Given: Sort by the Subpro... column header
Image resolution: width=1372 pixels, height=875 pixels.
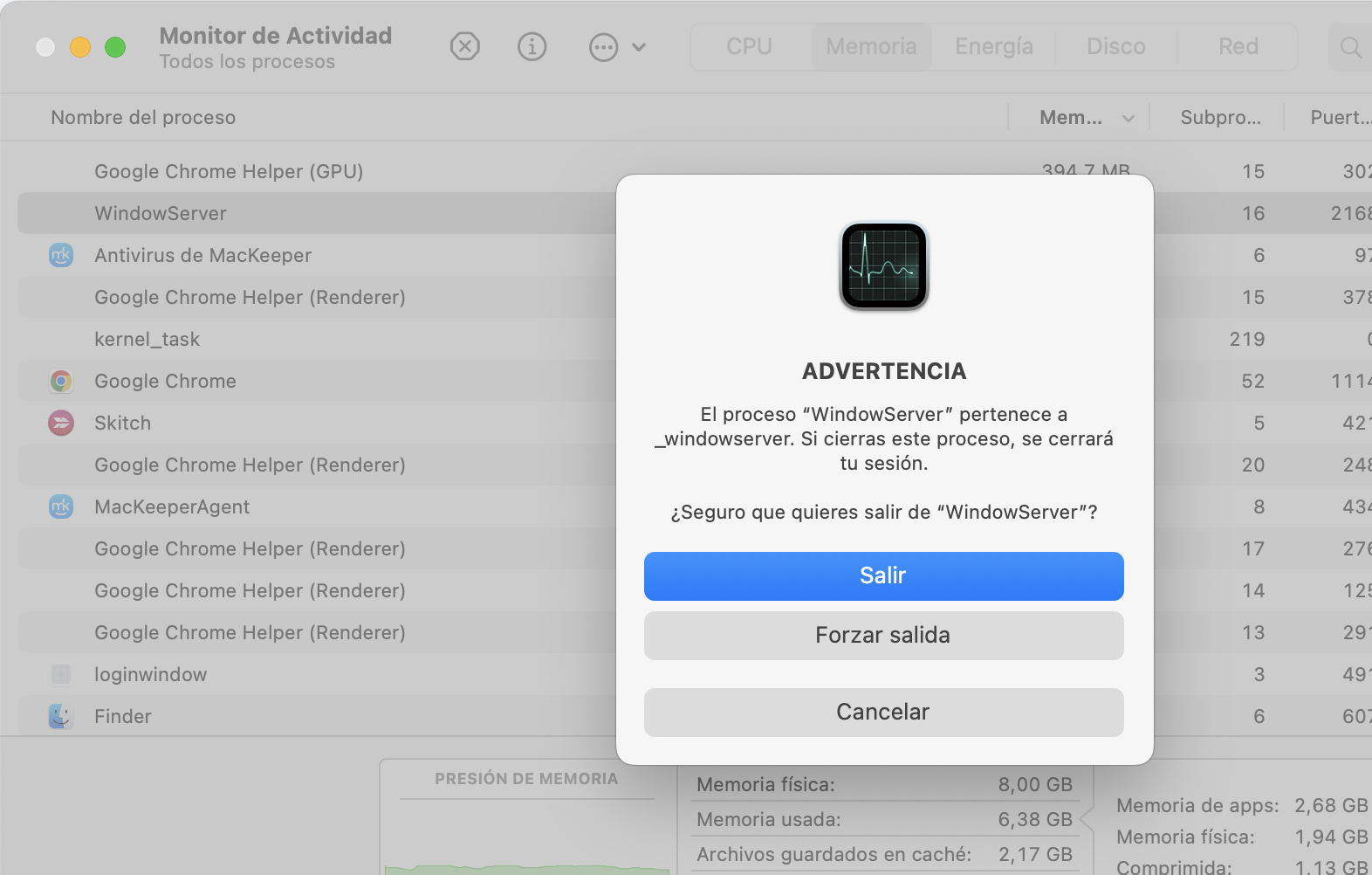Looking at the screenshot, I should click(1220, 117).
